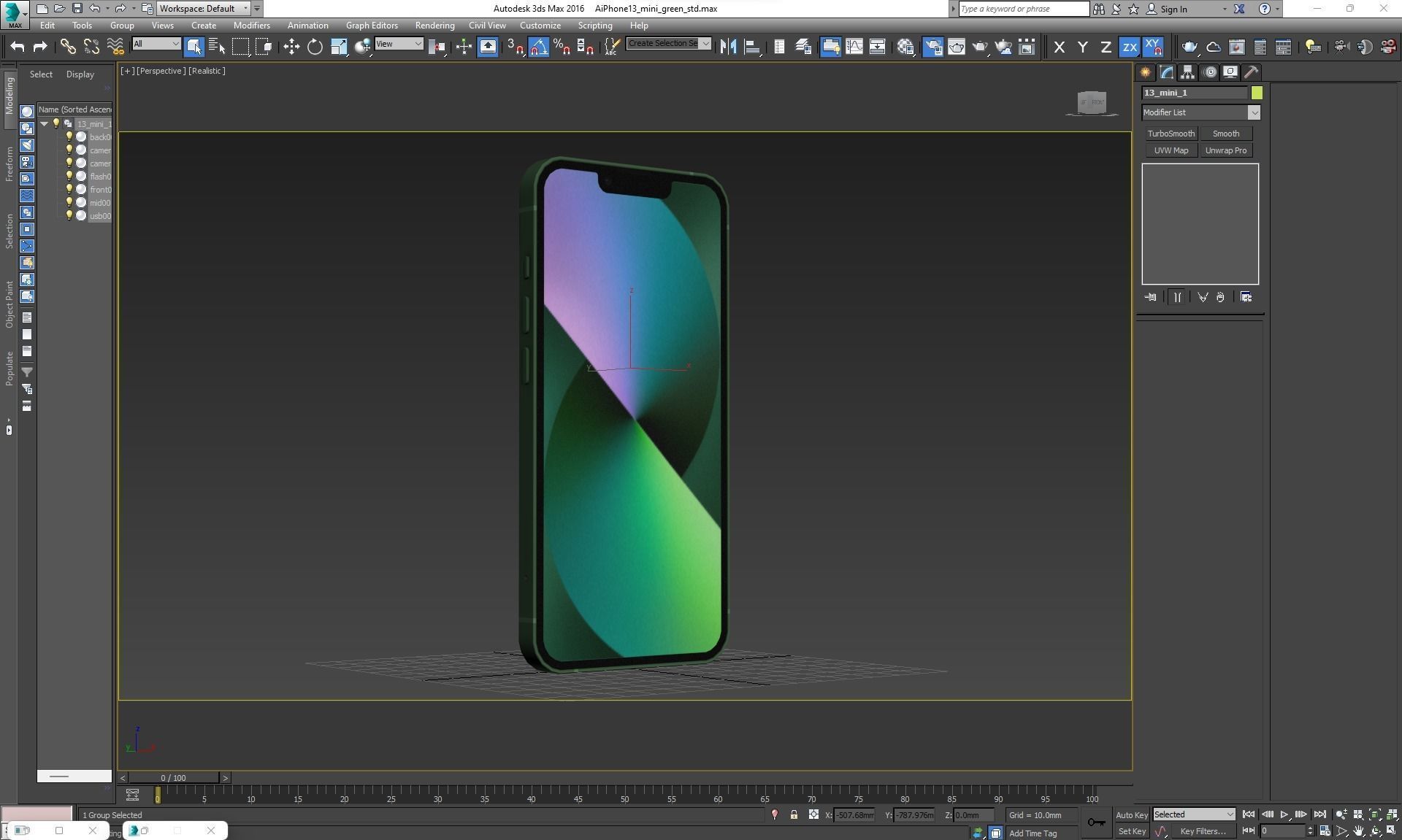Open the Material Editor
1402x840 pixels.
point(906,47)
